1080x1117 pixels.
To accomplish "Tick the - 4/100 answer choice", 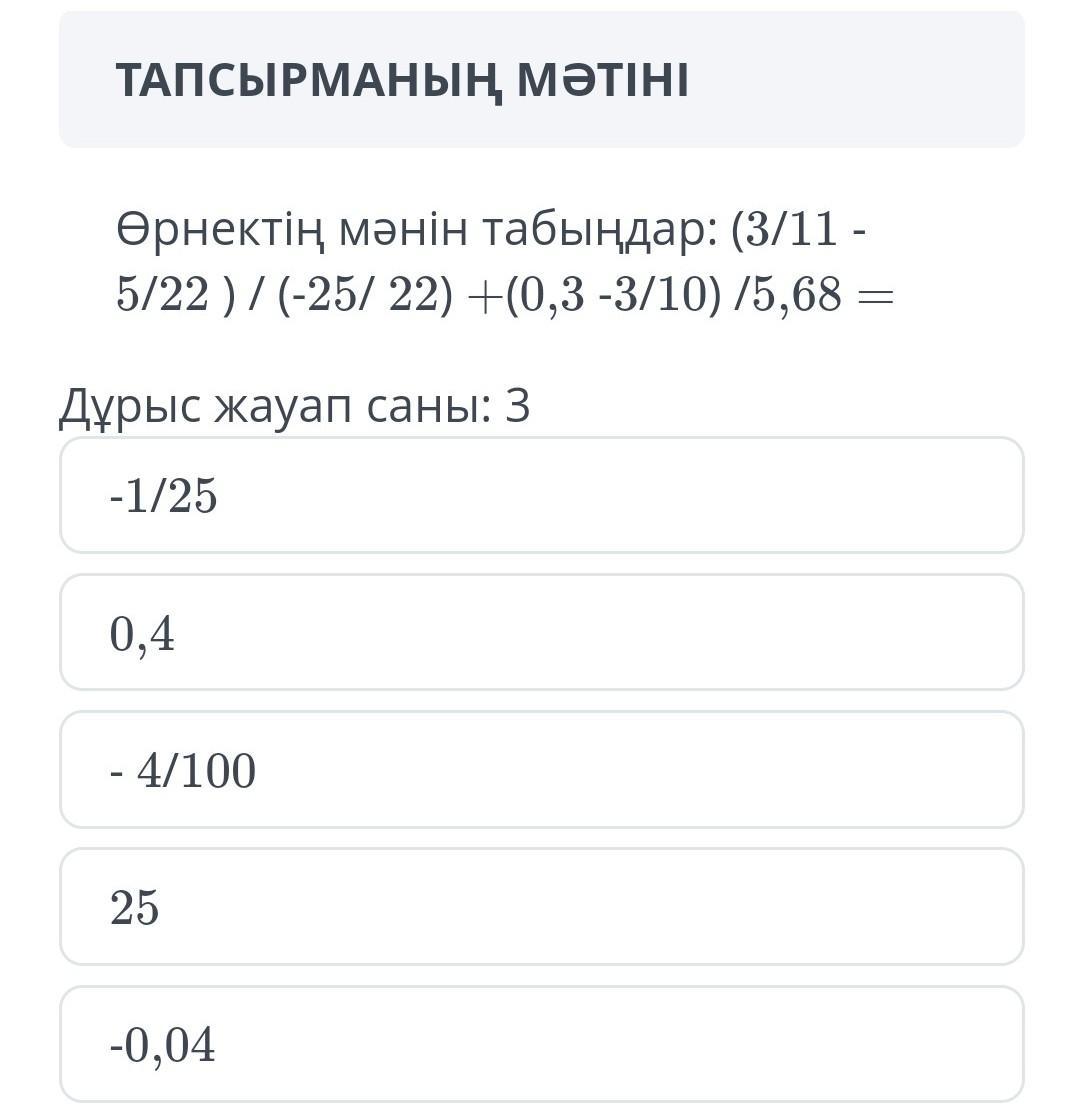I will (x=541, y=769).
